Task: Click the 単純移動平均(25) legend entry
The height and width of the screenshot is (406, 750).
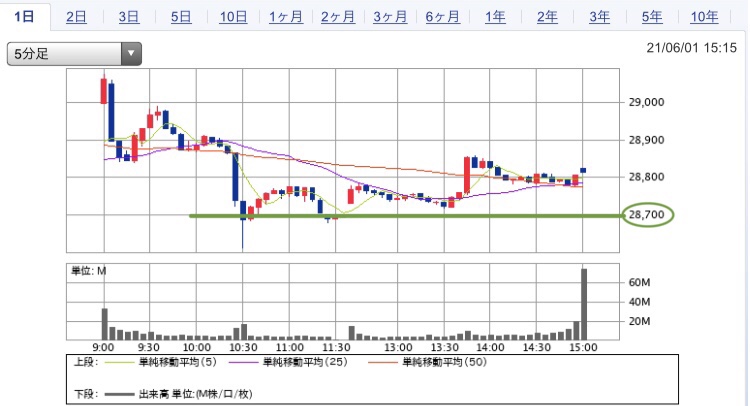Action: point(305,362)
